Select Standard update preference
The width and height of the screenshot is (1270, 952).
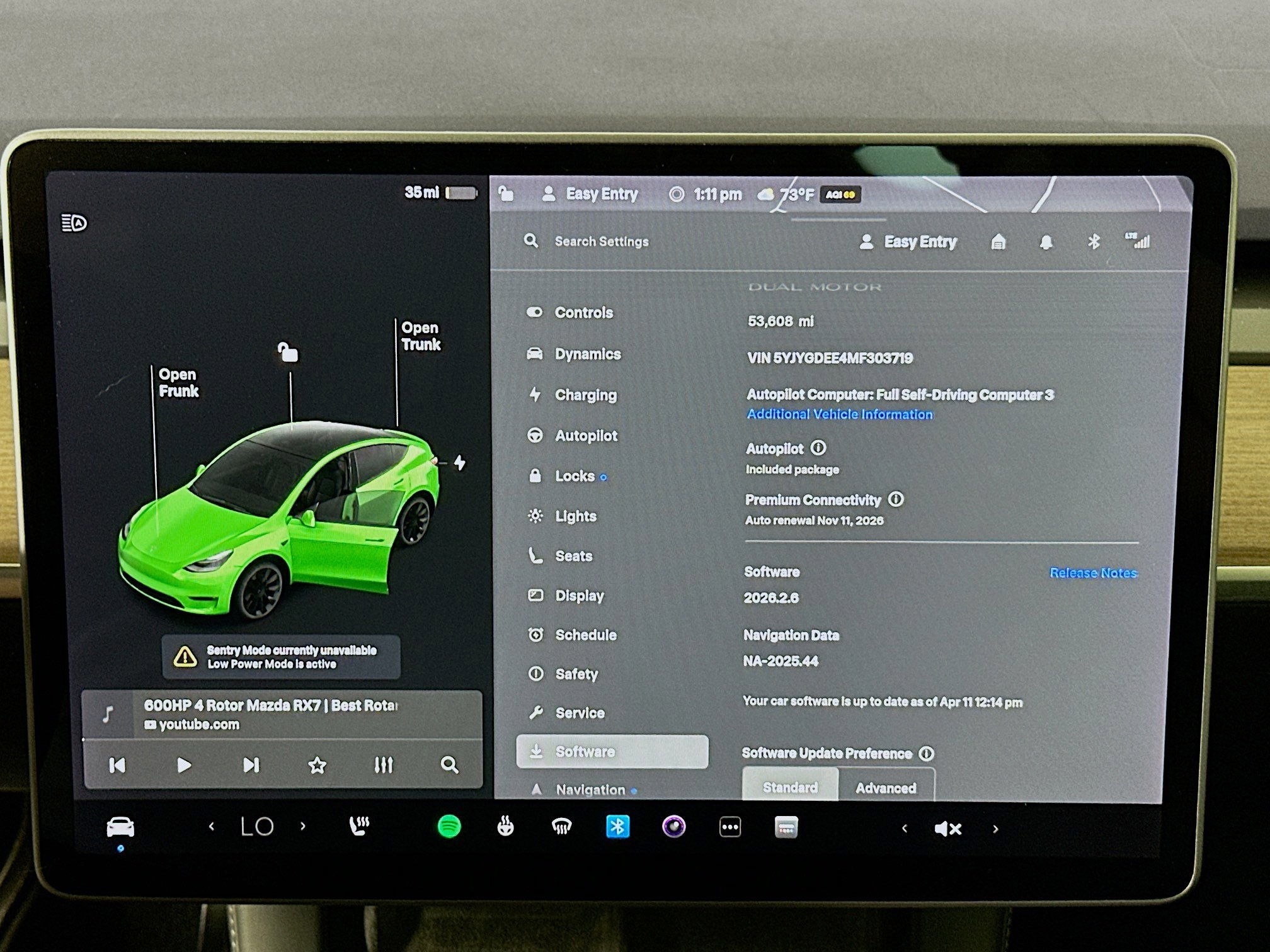(791, 786)
